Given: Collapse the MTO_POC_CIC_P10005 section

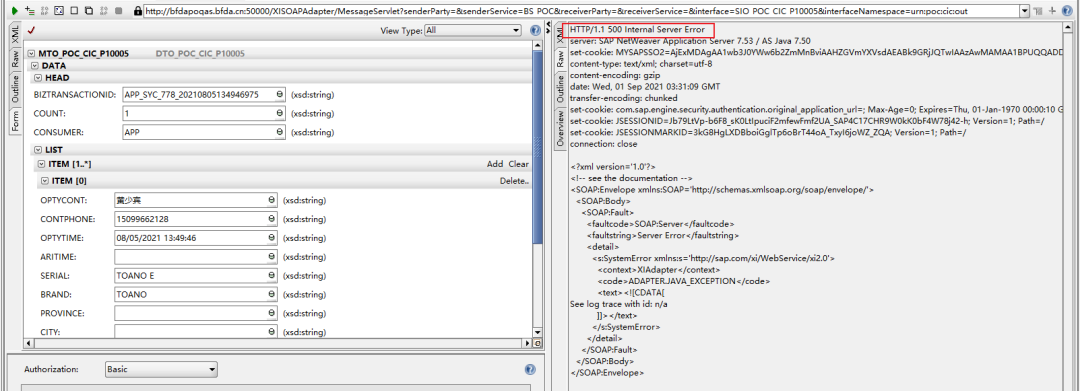Looking at the screenshot, I should click(30, 53).
